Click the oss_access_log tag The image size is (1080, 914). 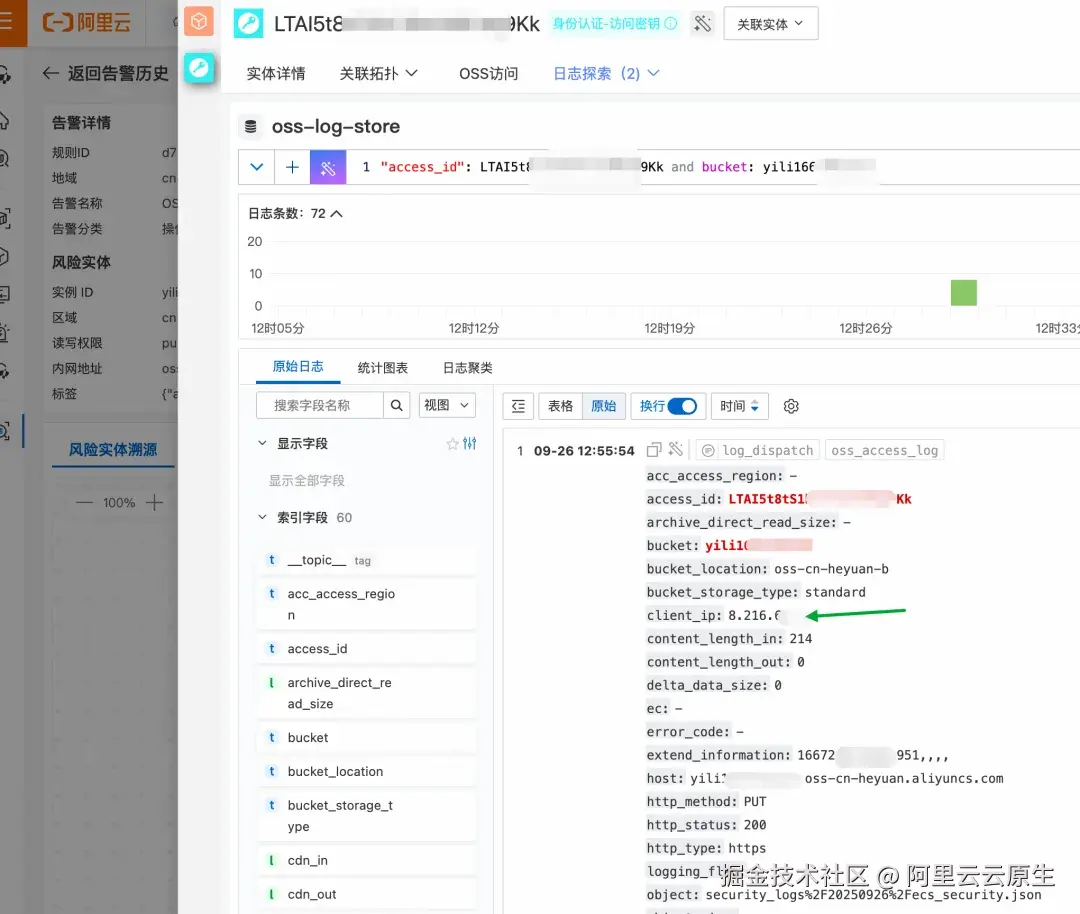click(x=884, y=450)
